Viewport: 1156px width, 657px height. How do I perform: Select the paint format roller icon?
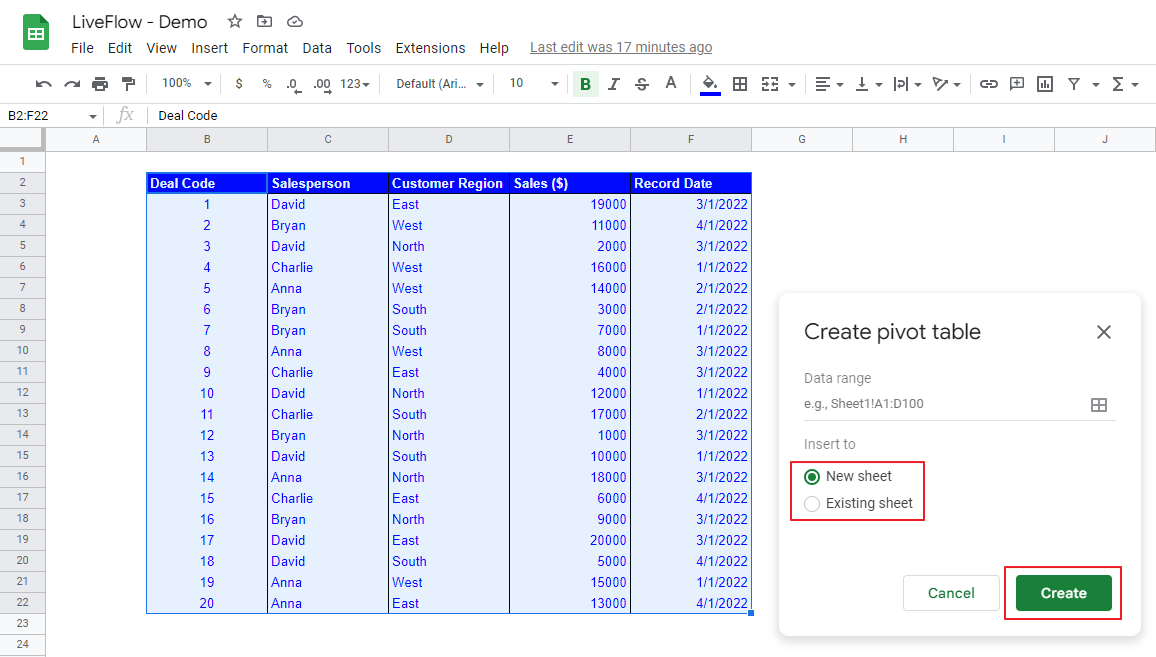[128, 84]
